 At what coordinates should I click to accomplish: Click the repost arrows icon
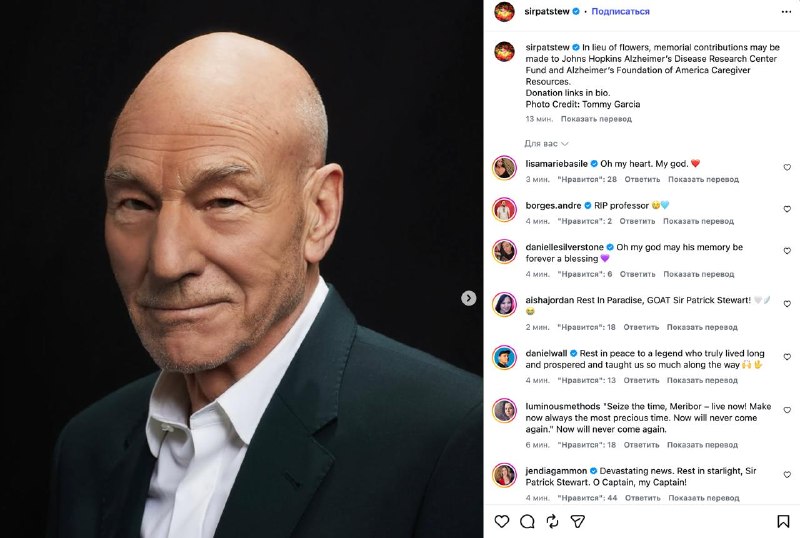coord(552,521)
